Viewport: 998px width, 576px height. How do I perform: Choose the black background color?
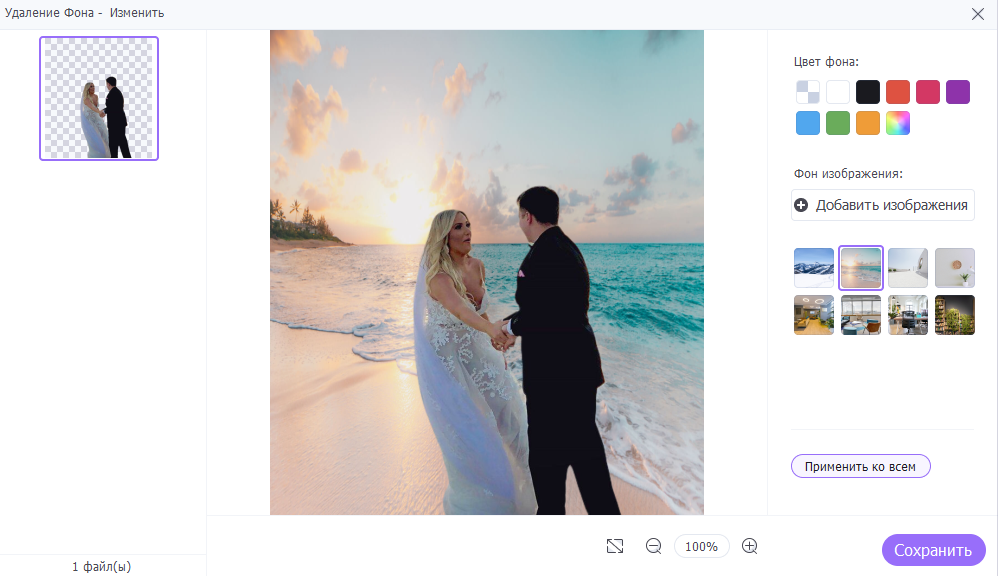(868, 92)
